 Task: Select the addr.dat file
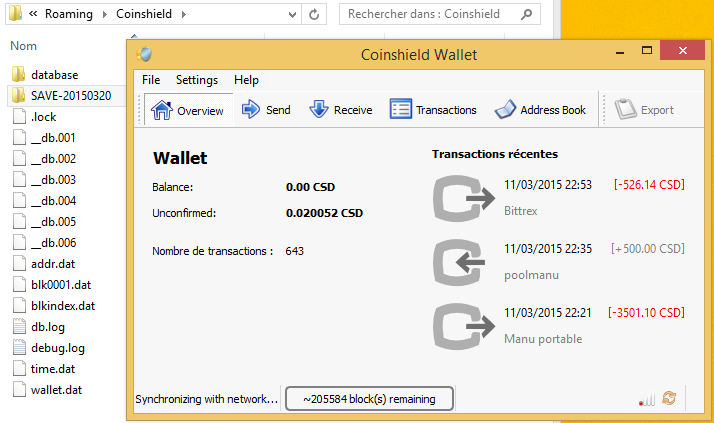click(x=53, y=264)
